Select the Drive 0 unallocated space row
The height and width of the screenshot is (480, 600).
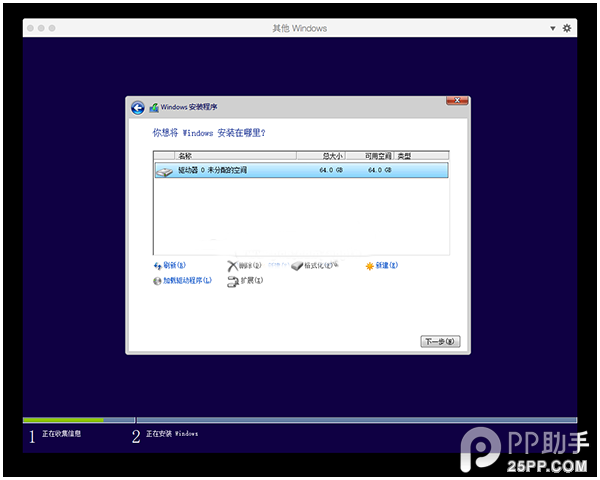point(301,170)
